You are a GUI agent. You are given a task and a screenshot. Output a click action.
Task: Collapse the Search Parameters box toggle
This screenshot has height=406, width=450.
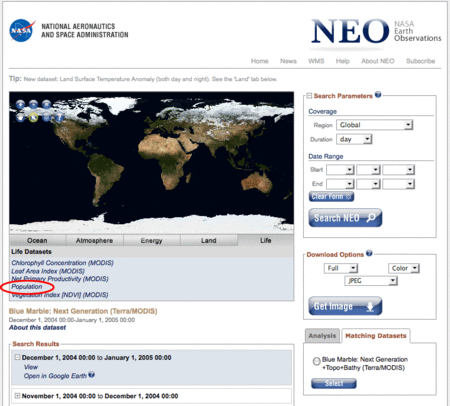(x=309, y=96)
